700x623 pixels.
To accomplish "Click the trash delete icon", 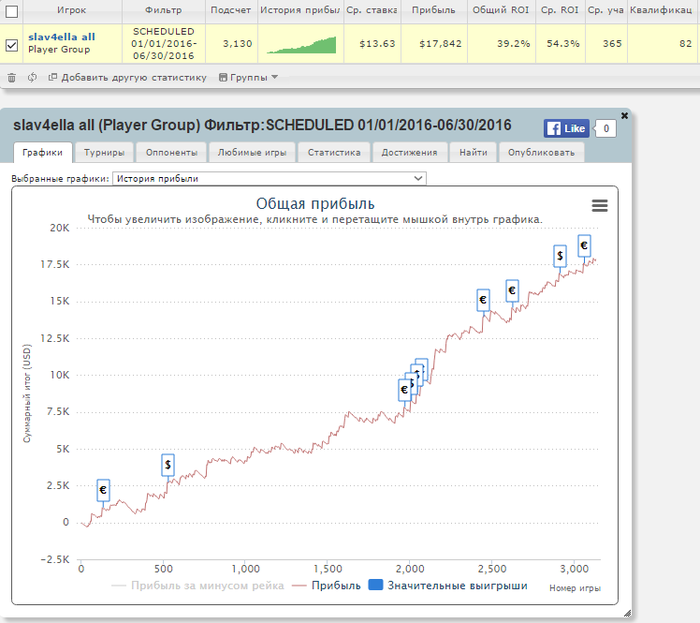I will (x=12, y=78).
